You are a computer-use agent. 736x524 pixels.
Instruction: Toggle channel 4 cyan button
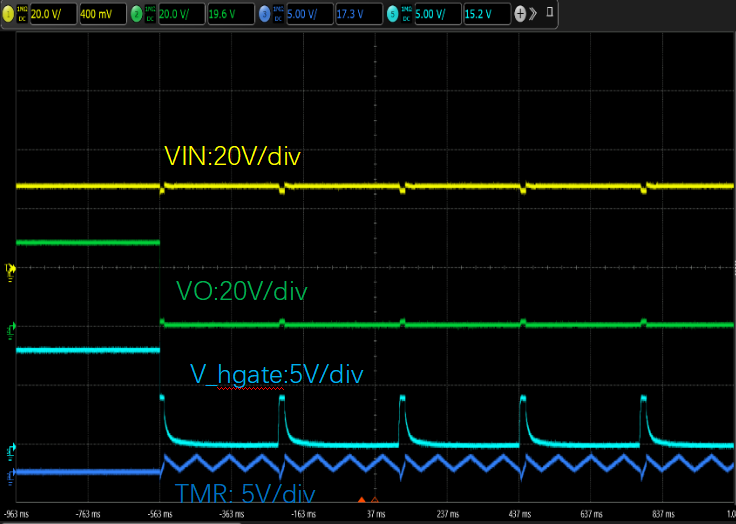[393, 15]
